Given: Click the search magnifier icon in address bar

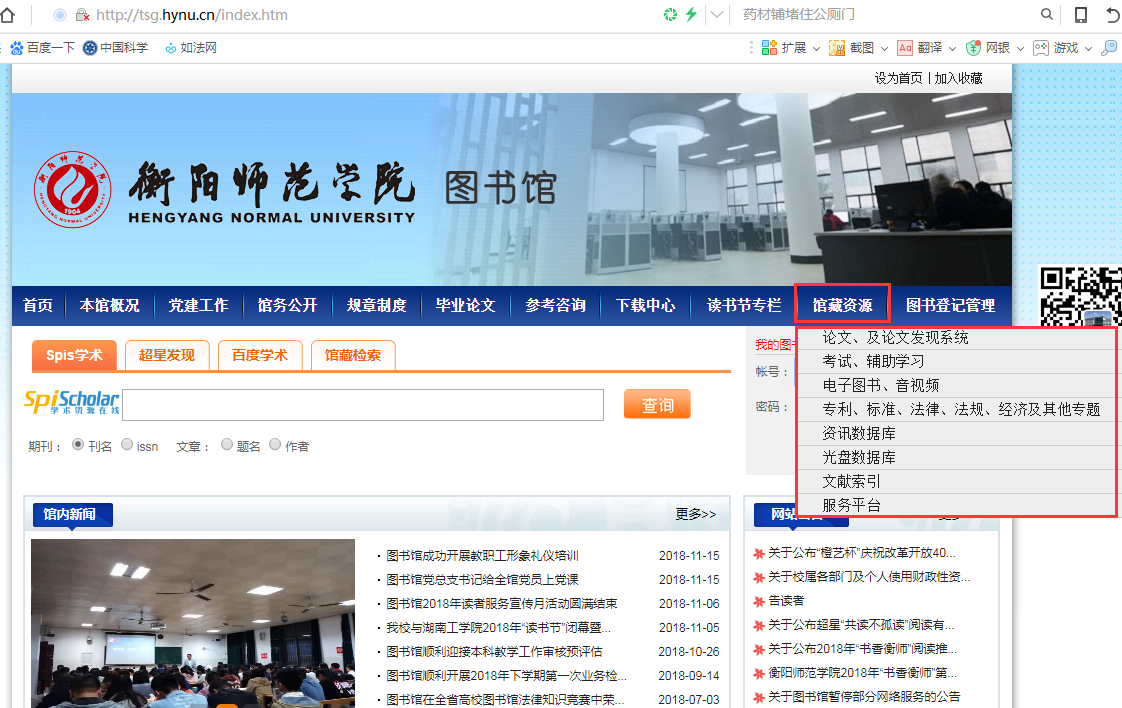Looking at the screenshot, I should (1046, 14).
